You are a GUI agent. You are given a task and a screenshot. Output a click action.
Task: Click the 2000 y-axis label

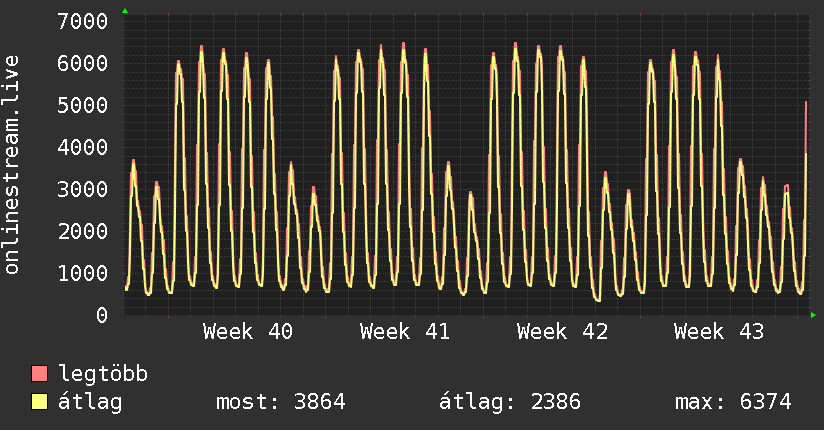point(83,231)
